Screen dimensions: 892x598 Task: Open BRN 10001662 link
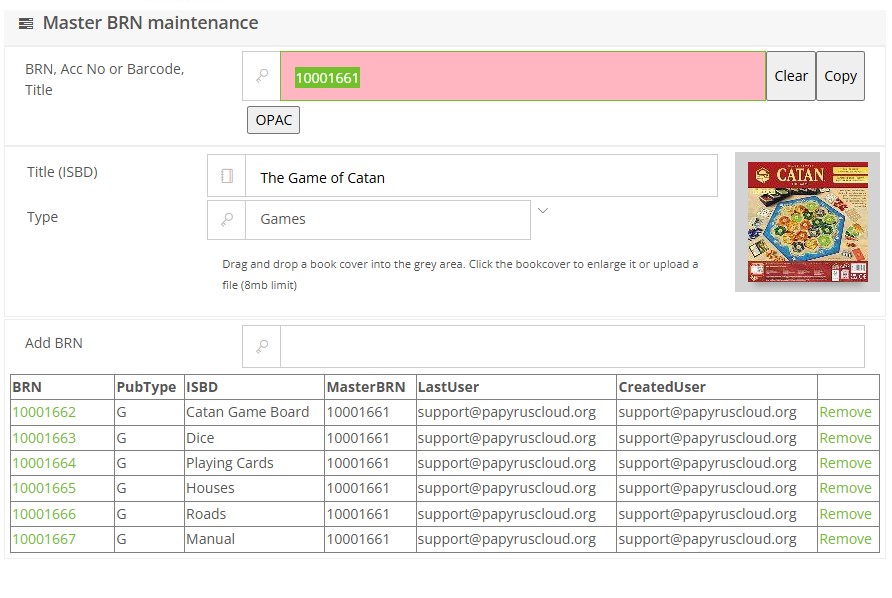(44, 412)
